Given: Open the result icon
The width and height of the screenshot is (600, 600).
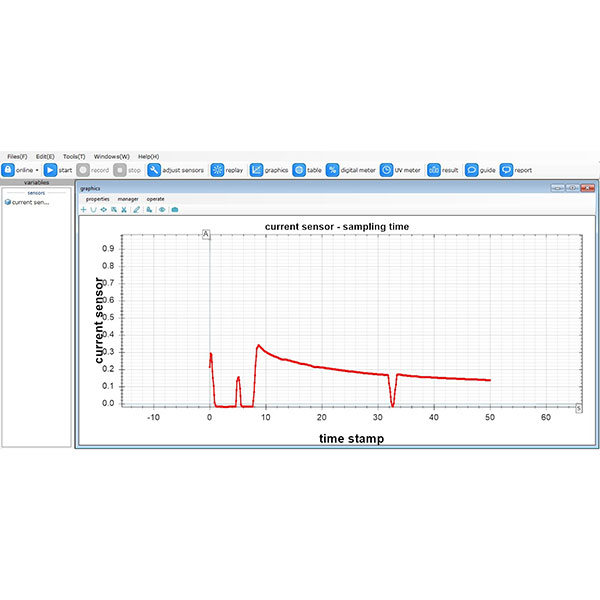Looking at the screenshot, I should (434, 170).
